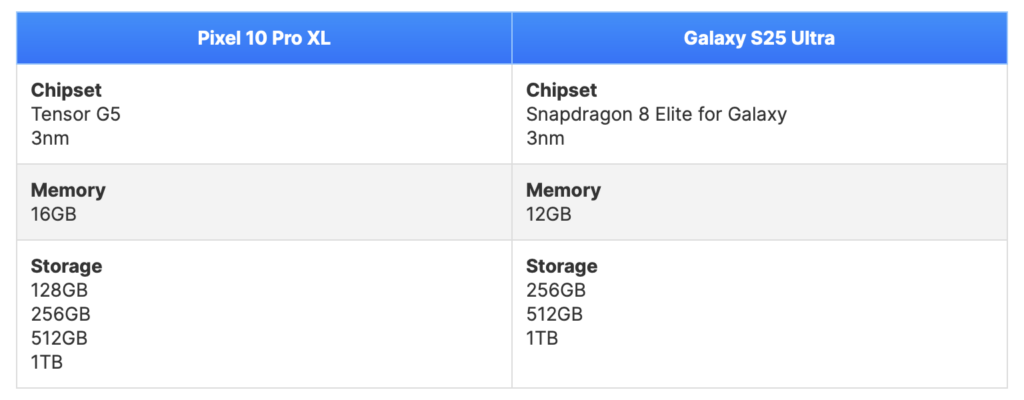Image resolution: width=1024 pixels, height=400 pixels.
Task: Click 512GB in the Pixel storage list
Action: [x=59, y=339]
